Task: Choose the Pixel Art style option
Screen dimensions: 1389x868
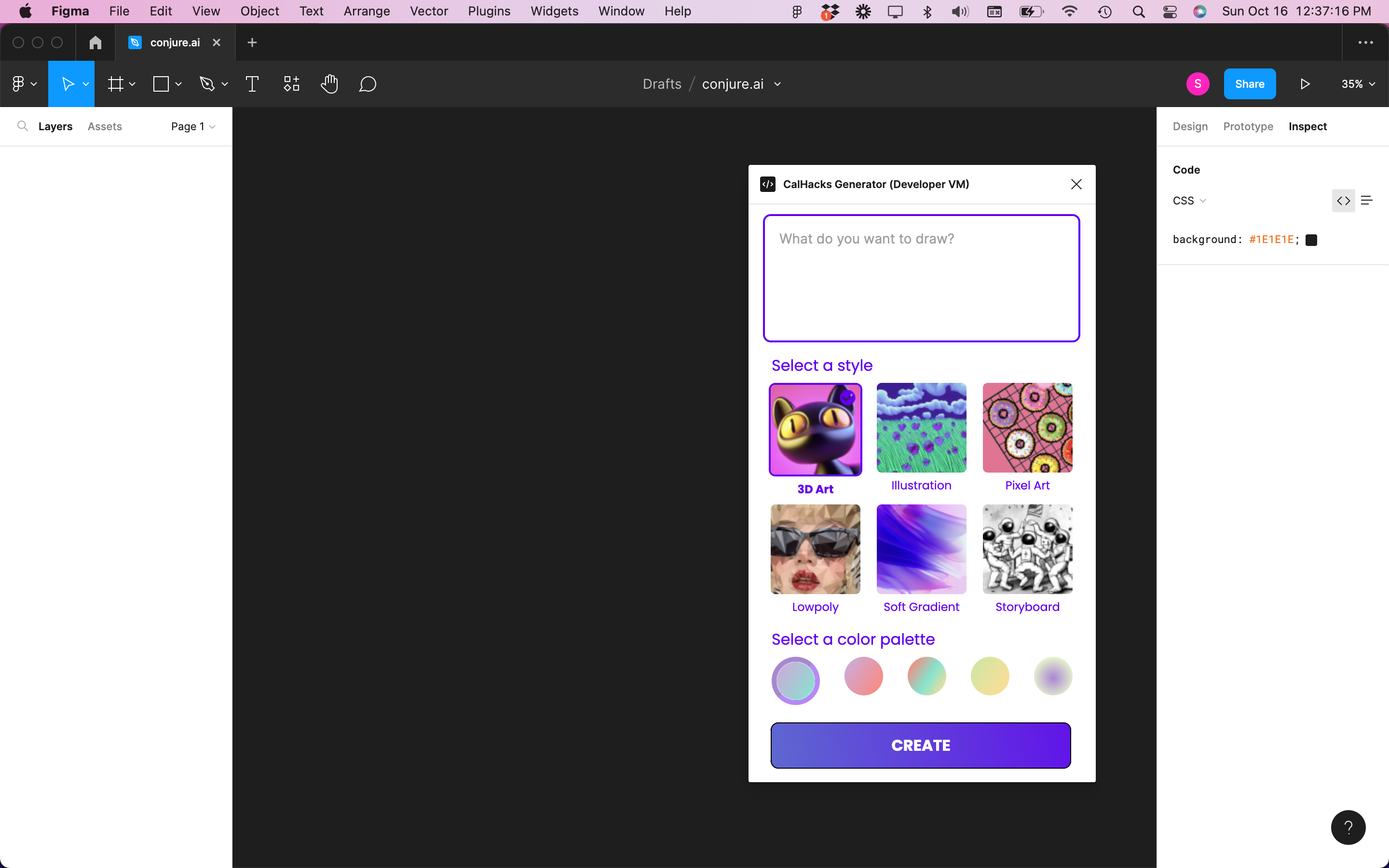Action: [x=1027, y=428]
